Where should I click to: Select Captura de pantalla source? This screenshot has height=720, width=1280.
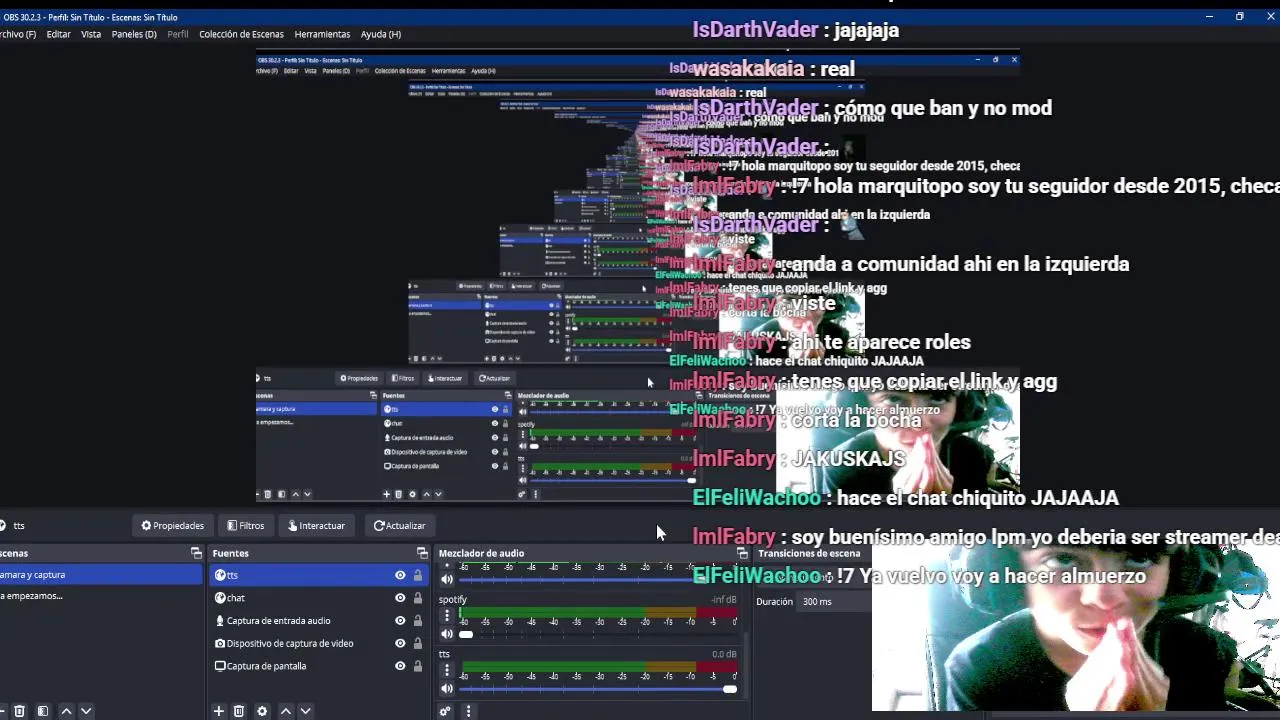(320, 666)
